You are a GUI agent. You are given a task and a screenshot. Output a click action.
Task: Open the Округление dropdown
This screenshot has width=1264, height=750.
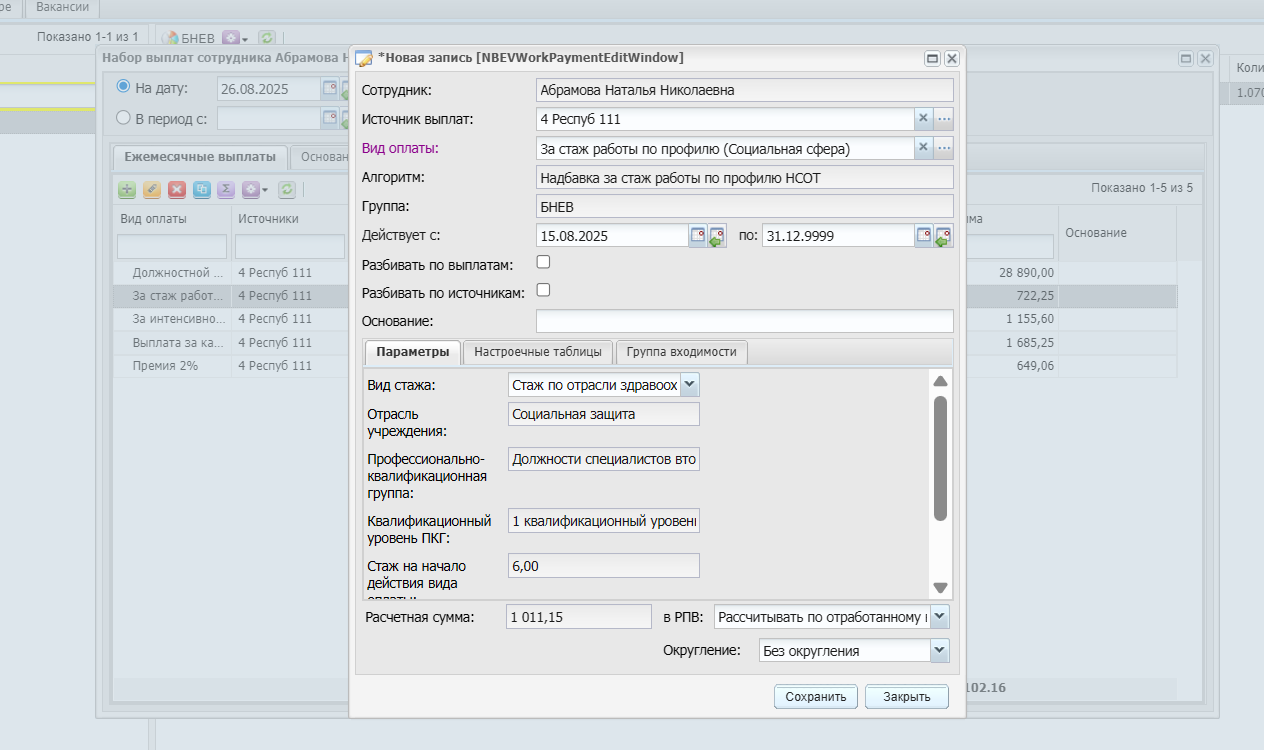tap(939, 650)
